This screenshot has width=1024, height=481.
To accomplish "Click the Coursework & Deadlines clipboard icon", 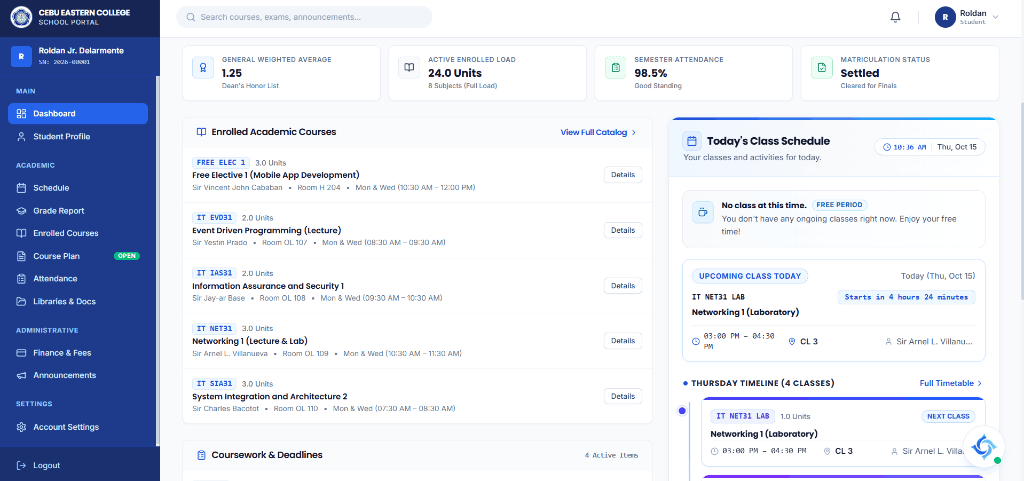I will pyautogui.click(x=201, y=455).
